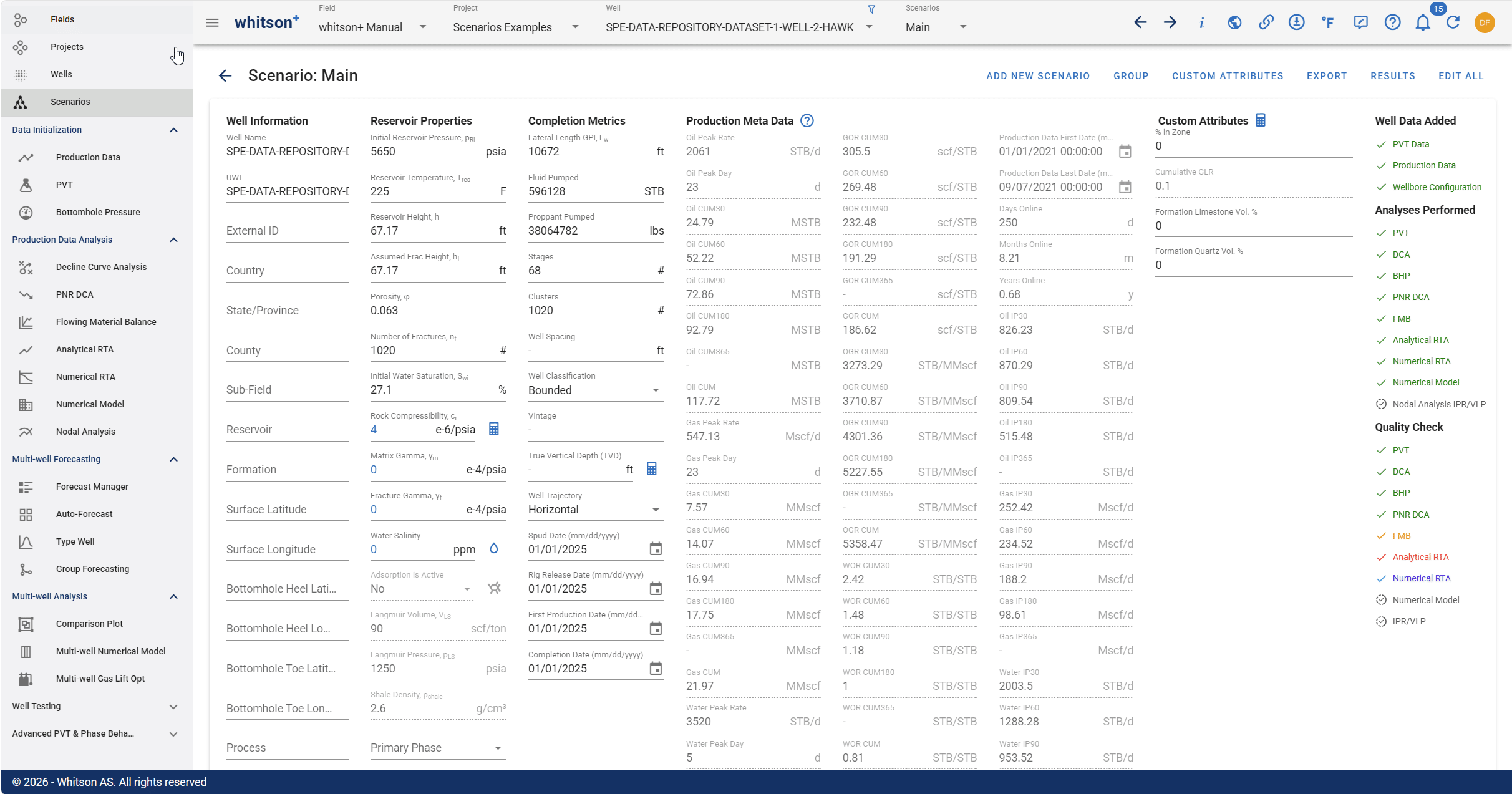Go to previous well arrow in top bar
This screenshot has width=1512, height=794.
[x=1140, y=23]
